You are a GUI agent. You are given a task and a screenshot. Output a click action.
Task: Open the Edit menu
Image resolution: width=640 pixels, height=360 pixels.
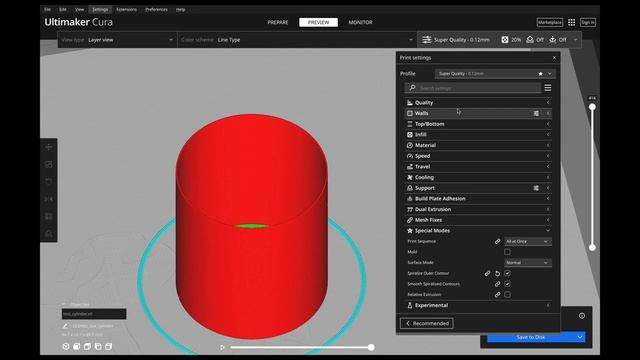coord(62,9)
